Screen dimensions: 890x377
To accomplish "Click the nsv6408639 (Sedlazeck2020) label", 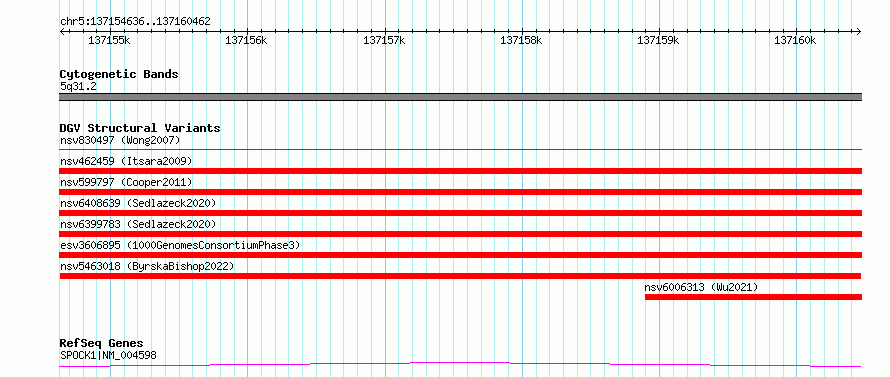I will [x=138, y=203].
